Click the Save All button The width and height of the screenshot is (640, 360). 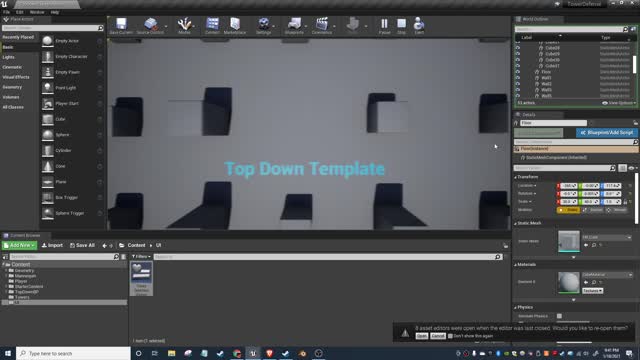click(x=82, y=245)
